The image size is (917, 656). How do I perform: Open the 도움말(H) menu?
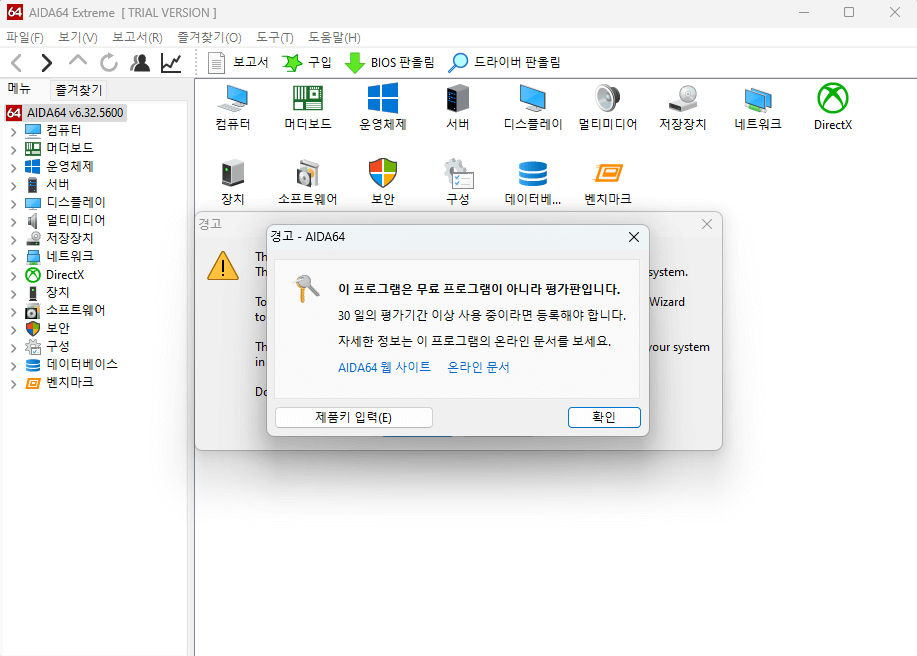(335, 37)
